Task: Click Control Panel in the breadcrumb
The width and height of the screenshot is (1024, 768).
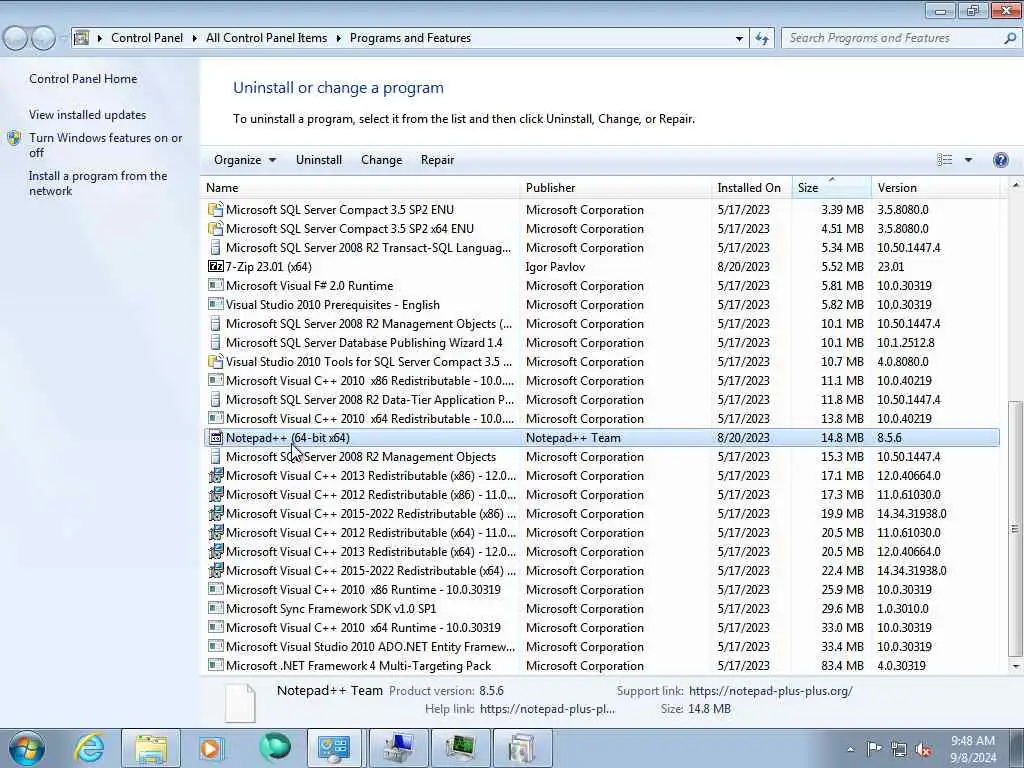Action: [147, 38]
